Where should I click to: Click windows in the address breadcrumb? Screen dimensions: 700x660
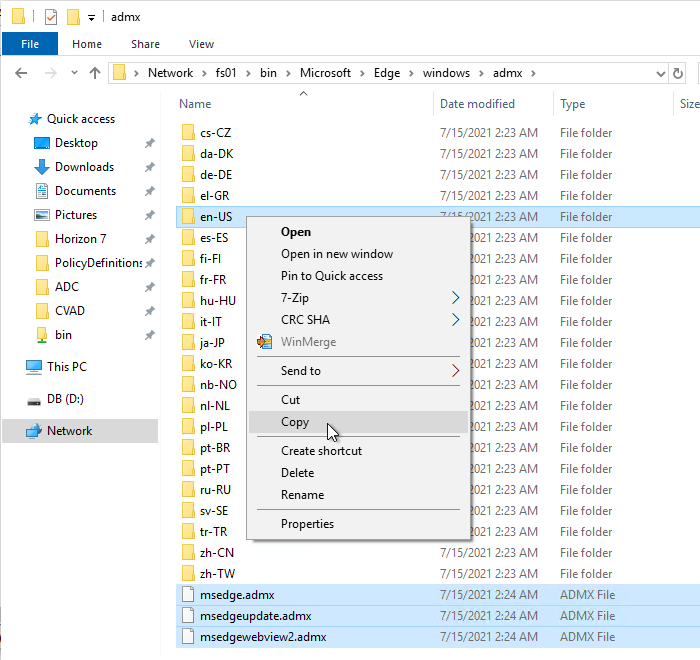446,73
